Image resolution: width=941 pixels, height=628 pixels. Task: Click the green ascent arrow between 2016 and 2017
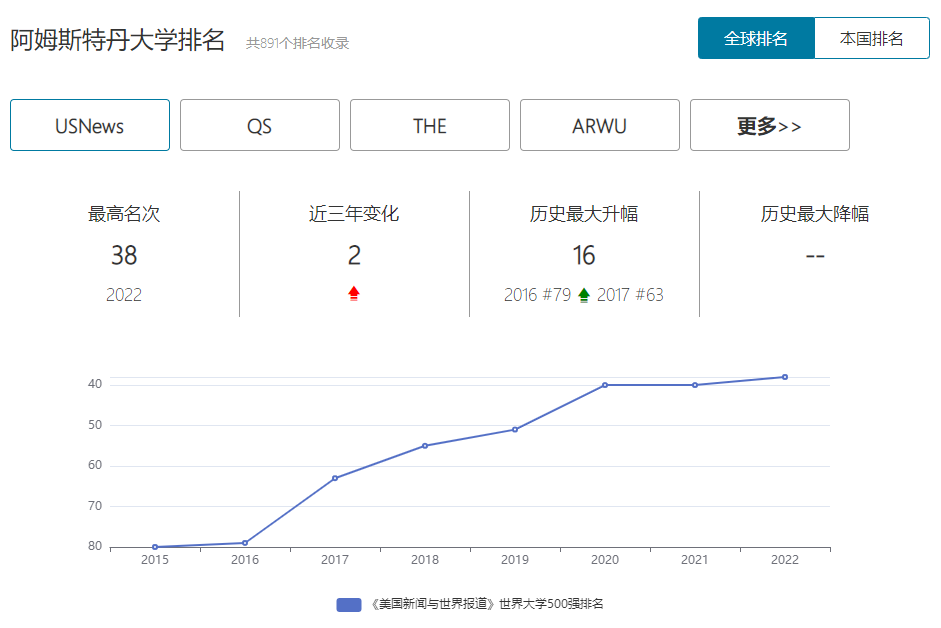click(x=585, y=294)
